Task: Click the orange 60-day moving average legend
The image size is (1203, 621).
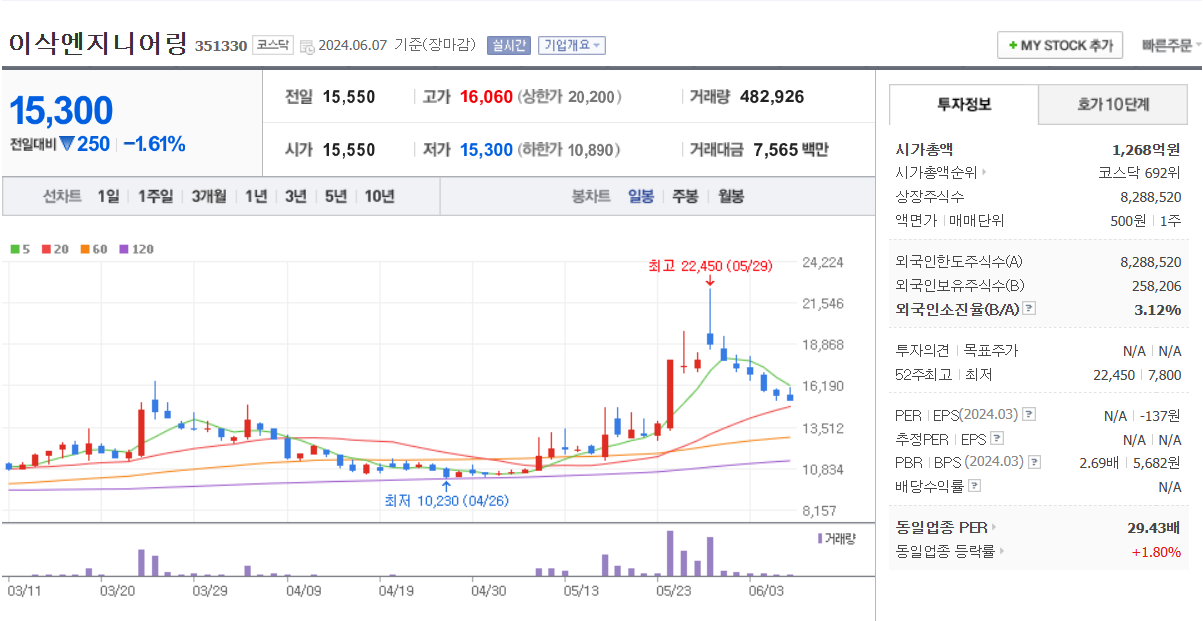Action: (93, 249)
